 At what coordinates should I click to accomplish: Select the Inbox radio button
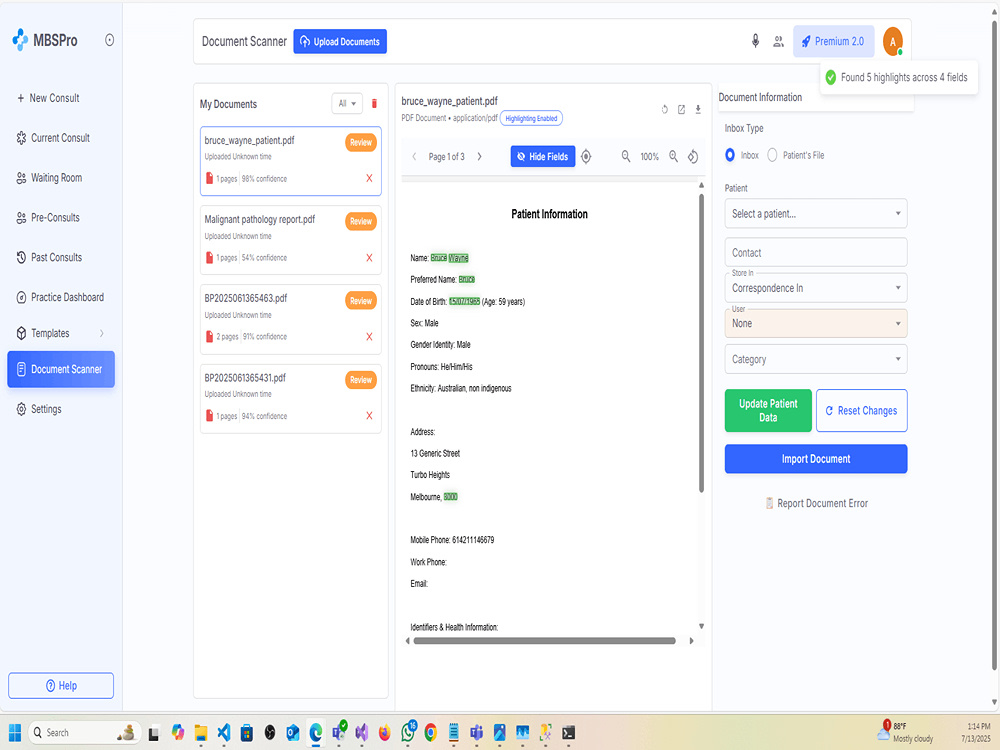pyautogui.click(x=730, y=155)
